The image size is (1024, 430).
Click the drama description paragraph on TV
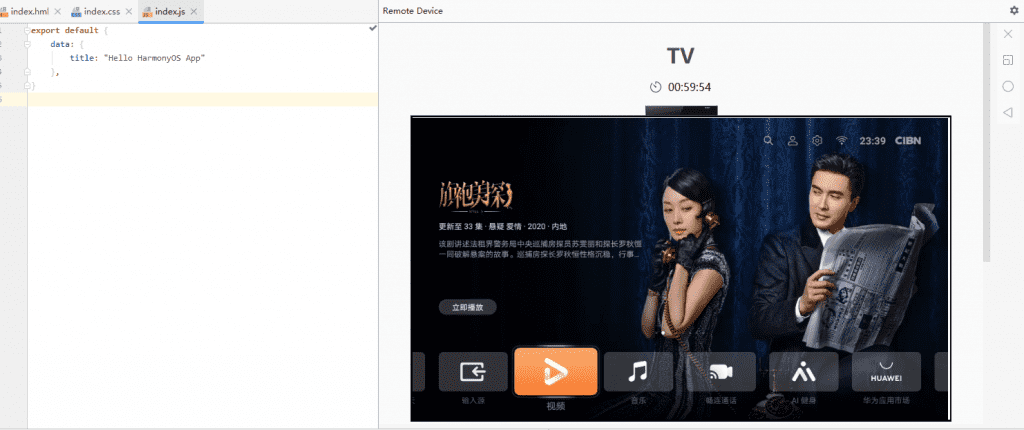click(539, 249)
